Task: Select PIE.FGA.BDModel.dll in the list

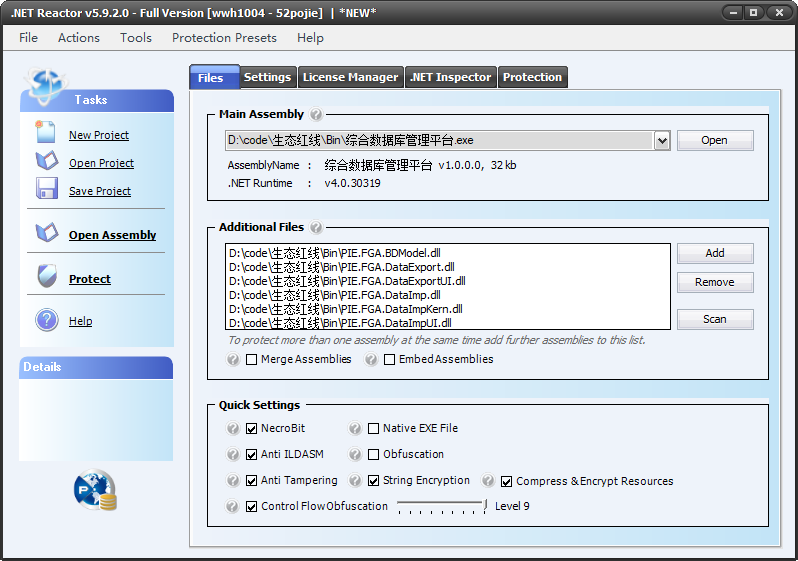Action: click(x=335, y=253)
